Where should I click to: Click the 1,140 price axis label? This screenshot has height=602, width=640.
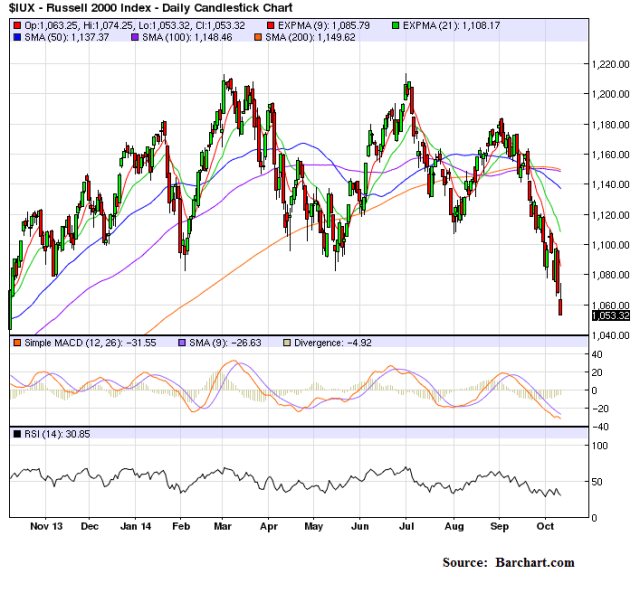tap(608, 185)
